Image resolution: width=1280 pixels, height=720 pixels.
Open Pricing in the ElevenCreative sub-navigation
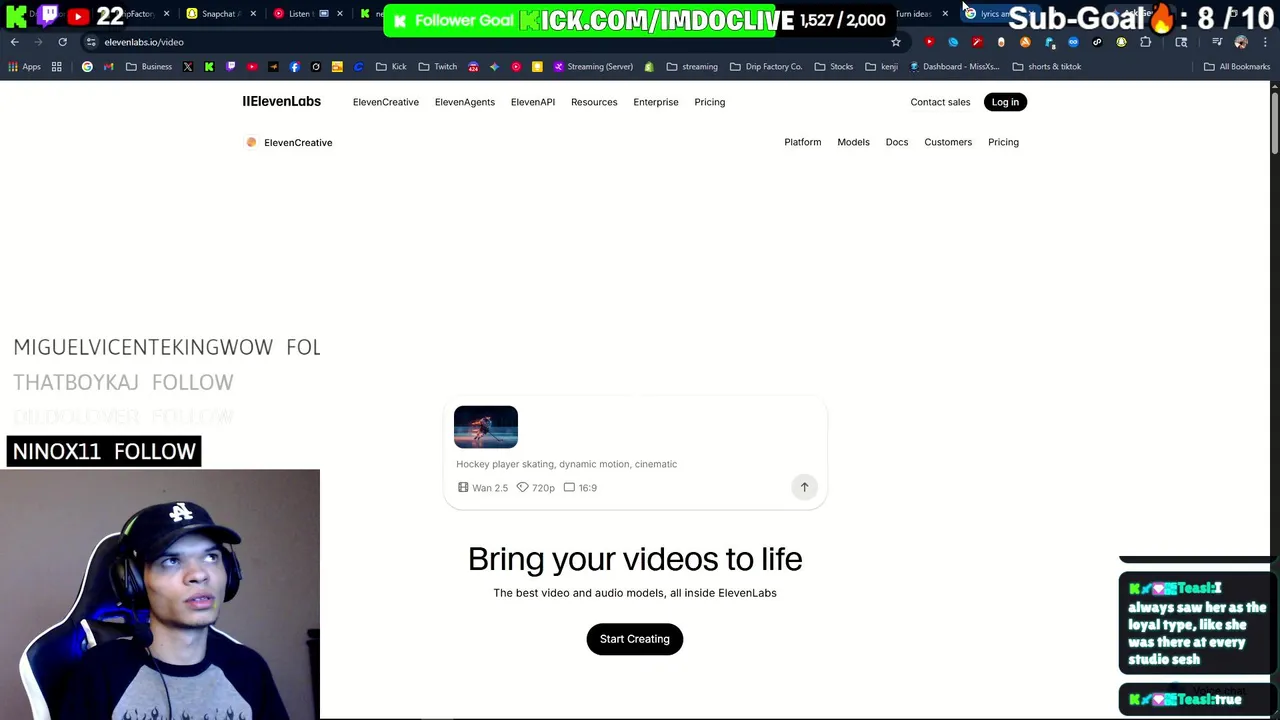click(1003, 142)
